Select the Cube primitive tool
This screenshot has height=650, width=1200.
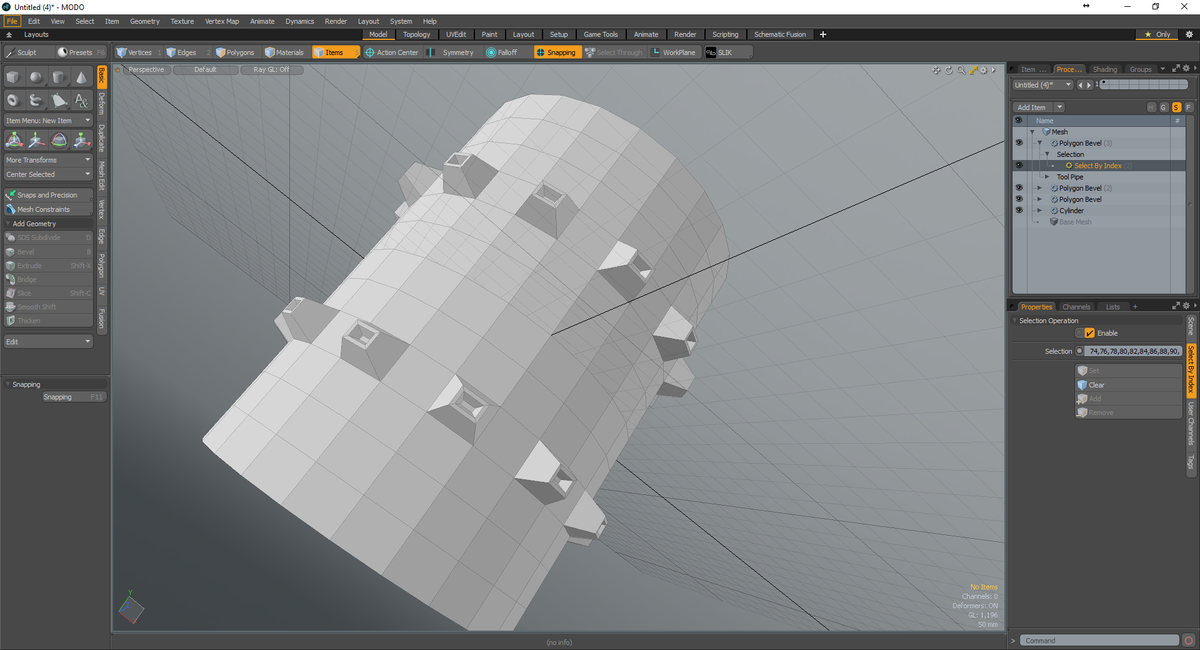[14, 77]
